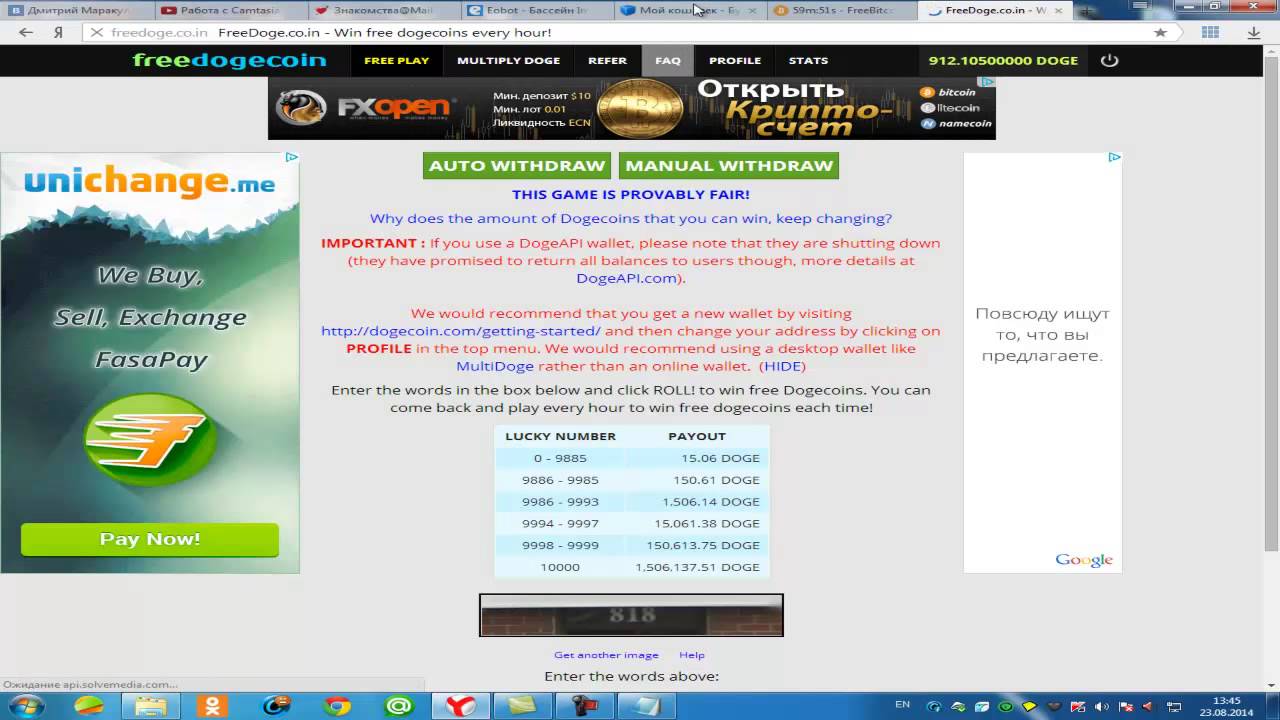Open 'THIS GAME IS PROVABLY FAIR!' link
Viewport: 1280px width, 720px height.
(631, 194)
